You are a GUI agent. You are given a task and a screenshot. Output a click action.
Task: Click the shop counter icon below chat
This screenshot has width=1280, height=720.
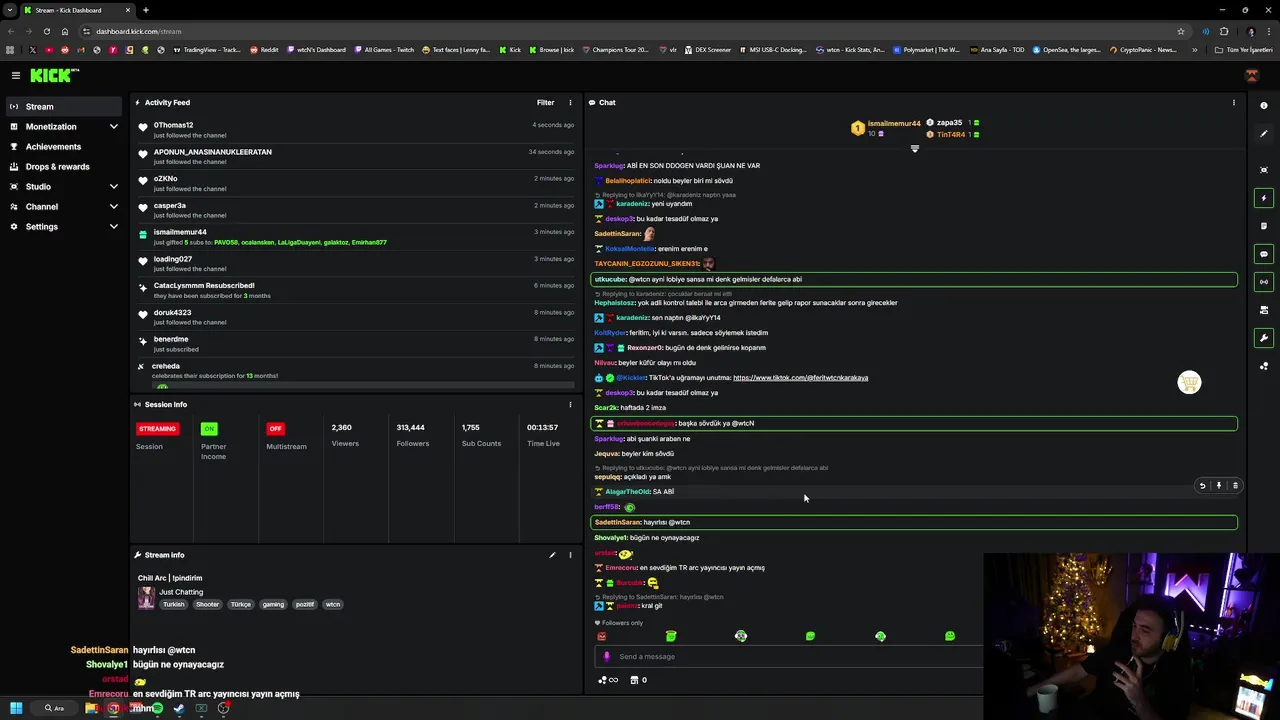click(636, 680)
